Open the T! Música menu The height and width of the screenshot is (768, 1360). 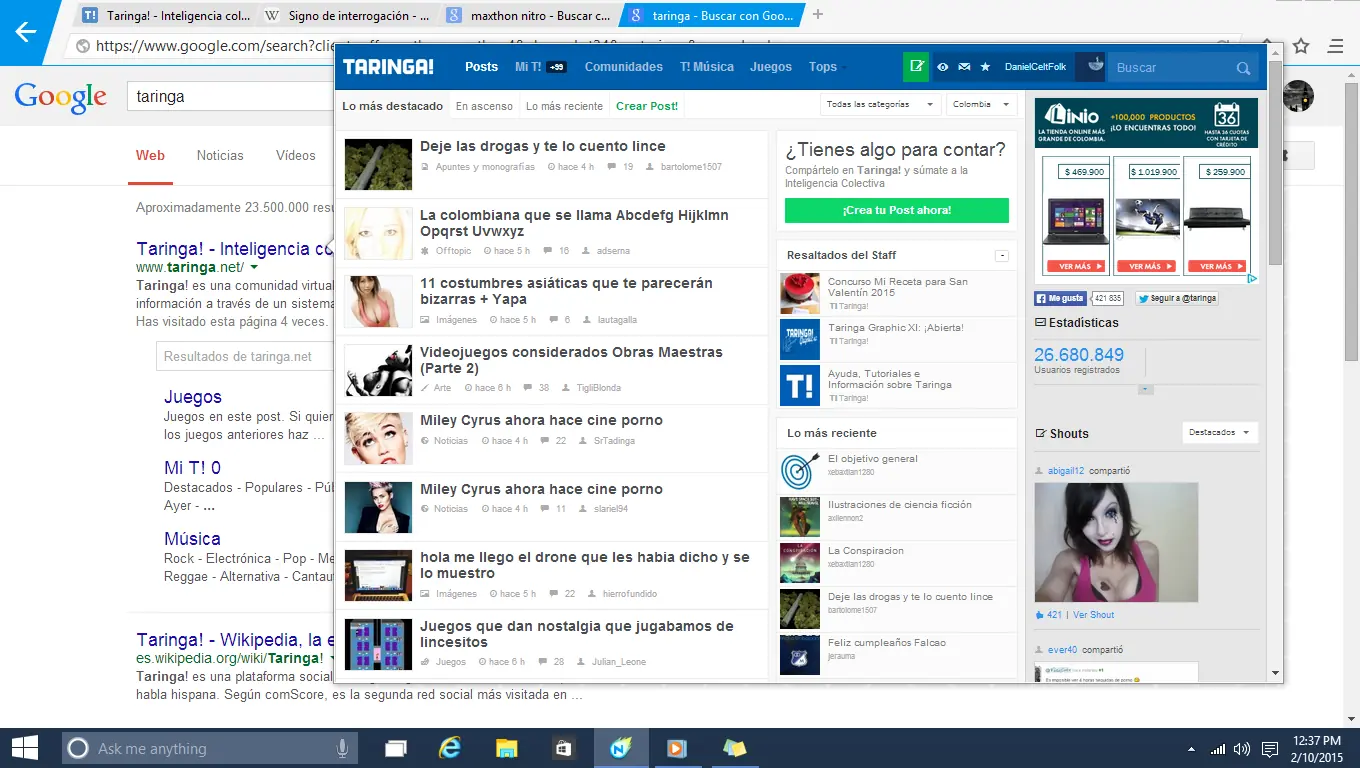(x=707, y=67)
